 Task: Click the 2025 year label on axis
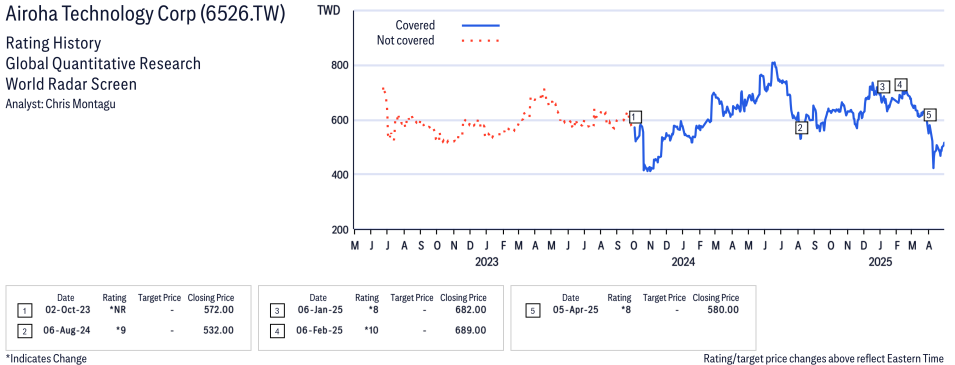tap(880, 263)
